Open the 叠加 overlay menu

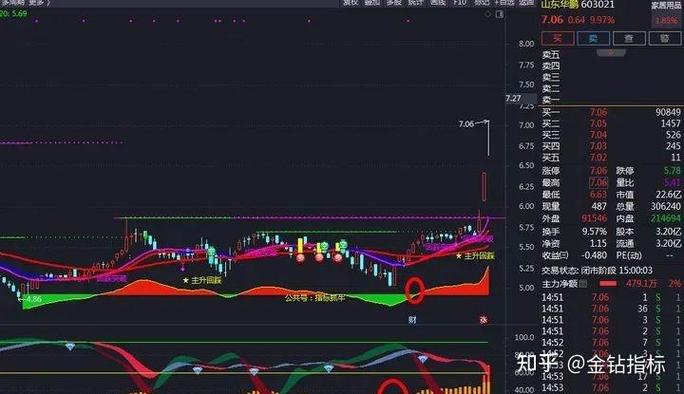click(372, 3)
